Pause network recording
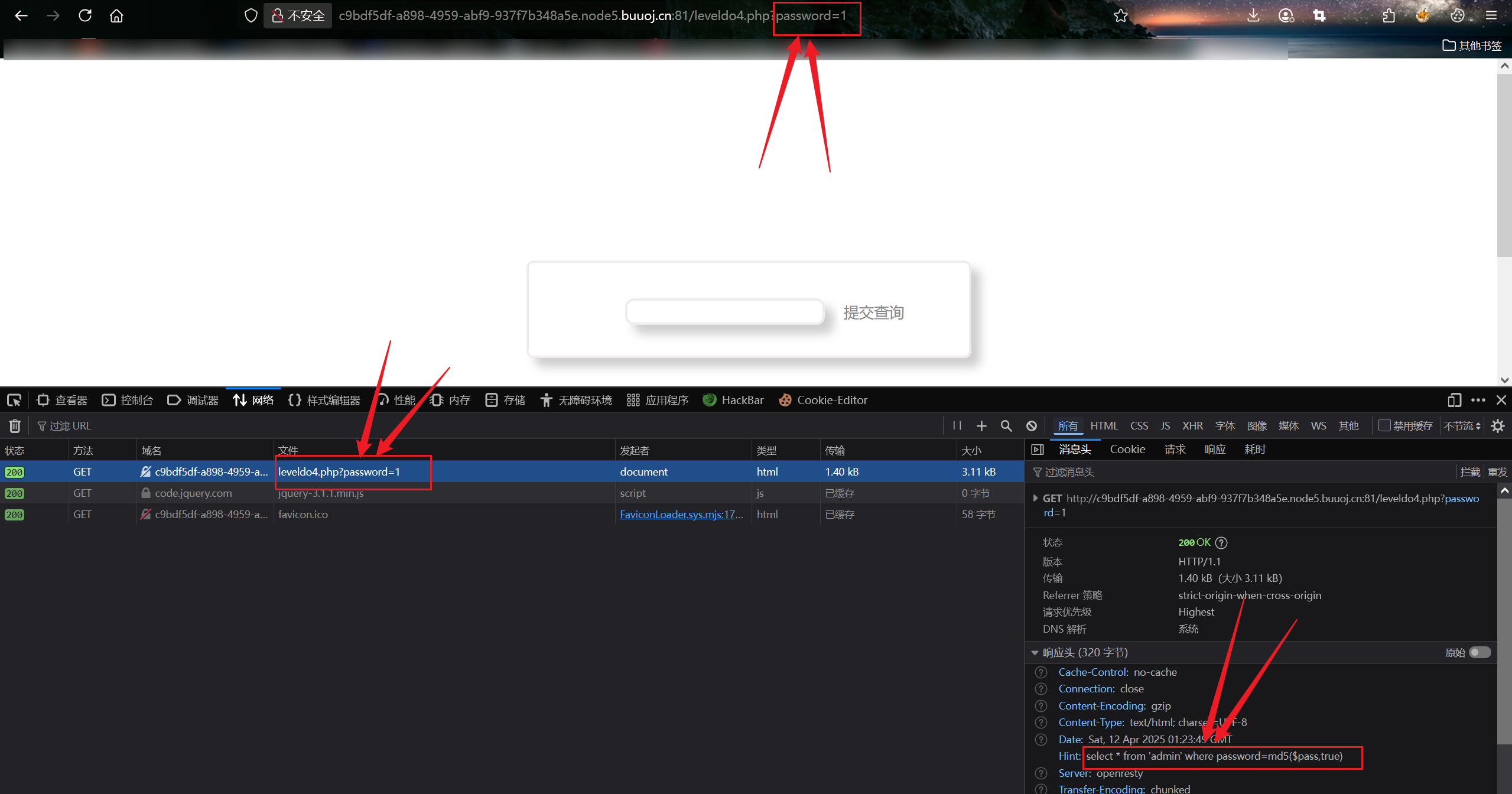 (957, 426)
